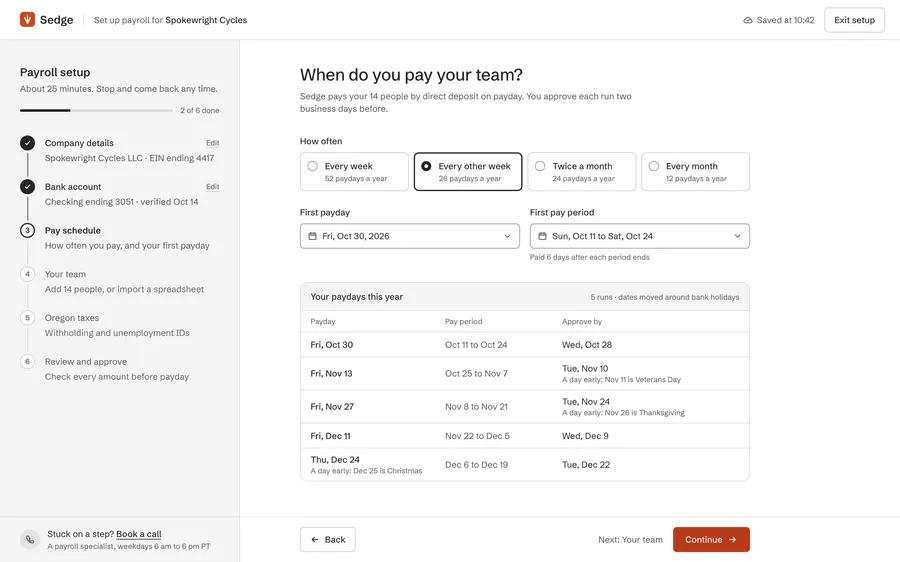Screen dimensions: 900x562
Task: Expand First pay period using its chevron
Action: coord(738,236)
